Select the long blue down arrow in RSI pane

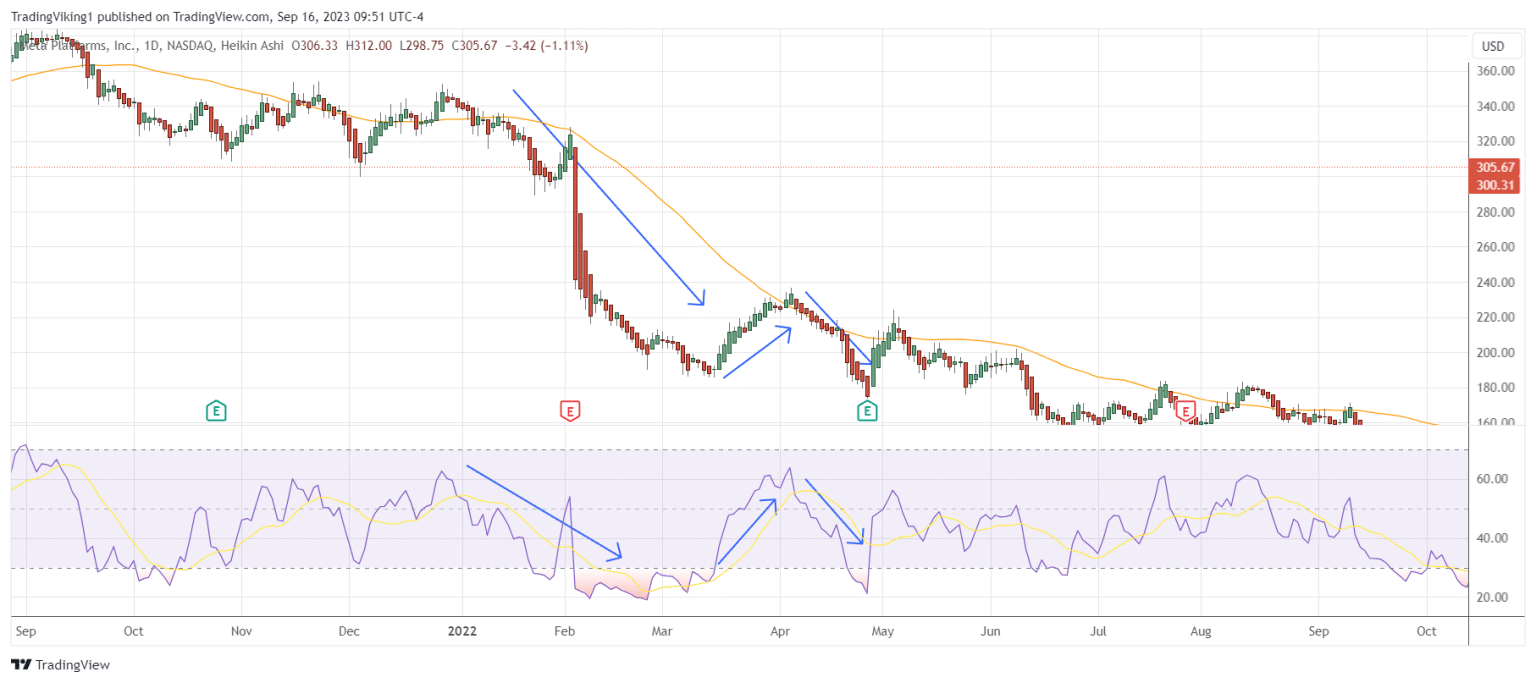tap(543, 512)
